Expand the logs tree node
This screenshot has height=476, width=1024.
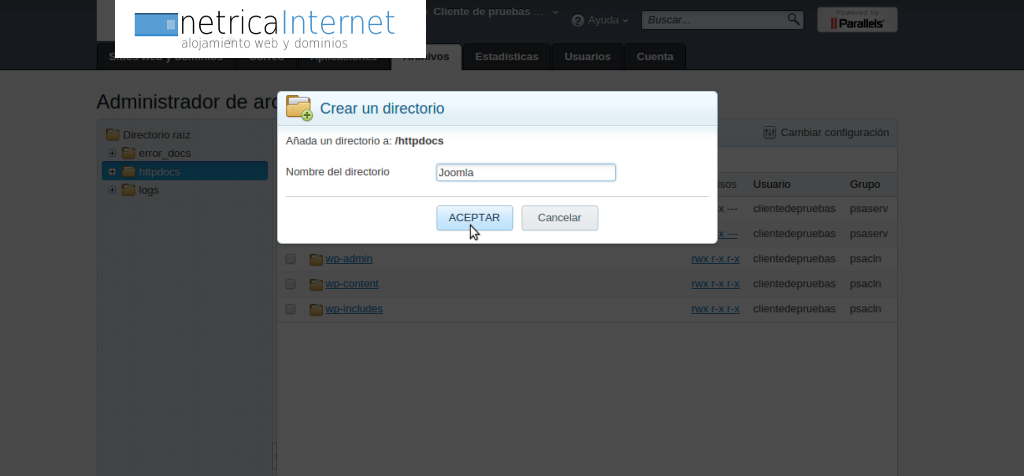pyautogui.click(x=113, y=190)
